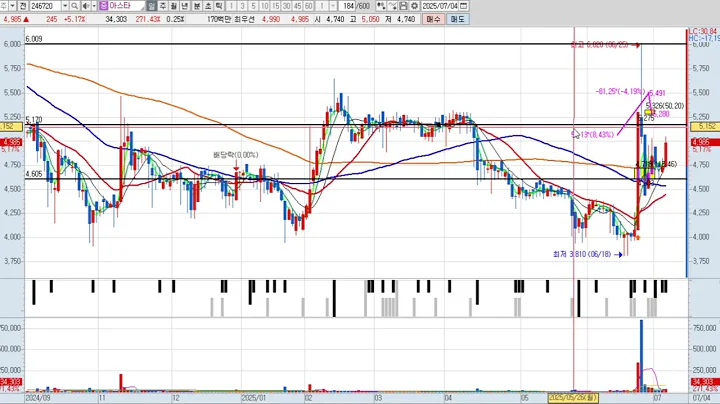Choose the 3 interval preset

pyautogui.click(x=242, y=6)
